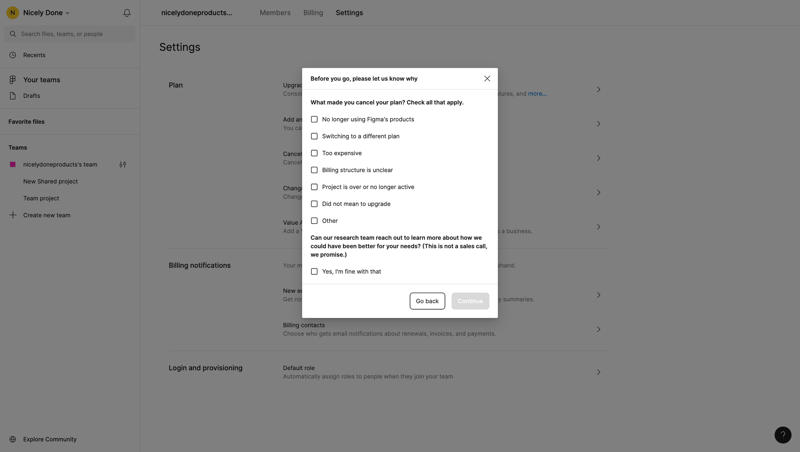
Task: Select the Settings tab
Action: click(349, 13)
